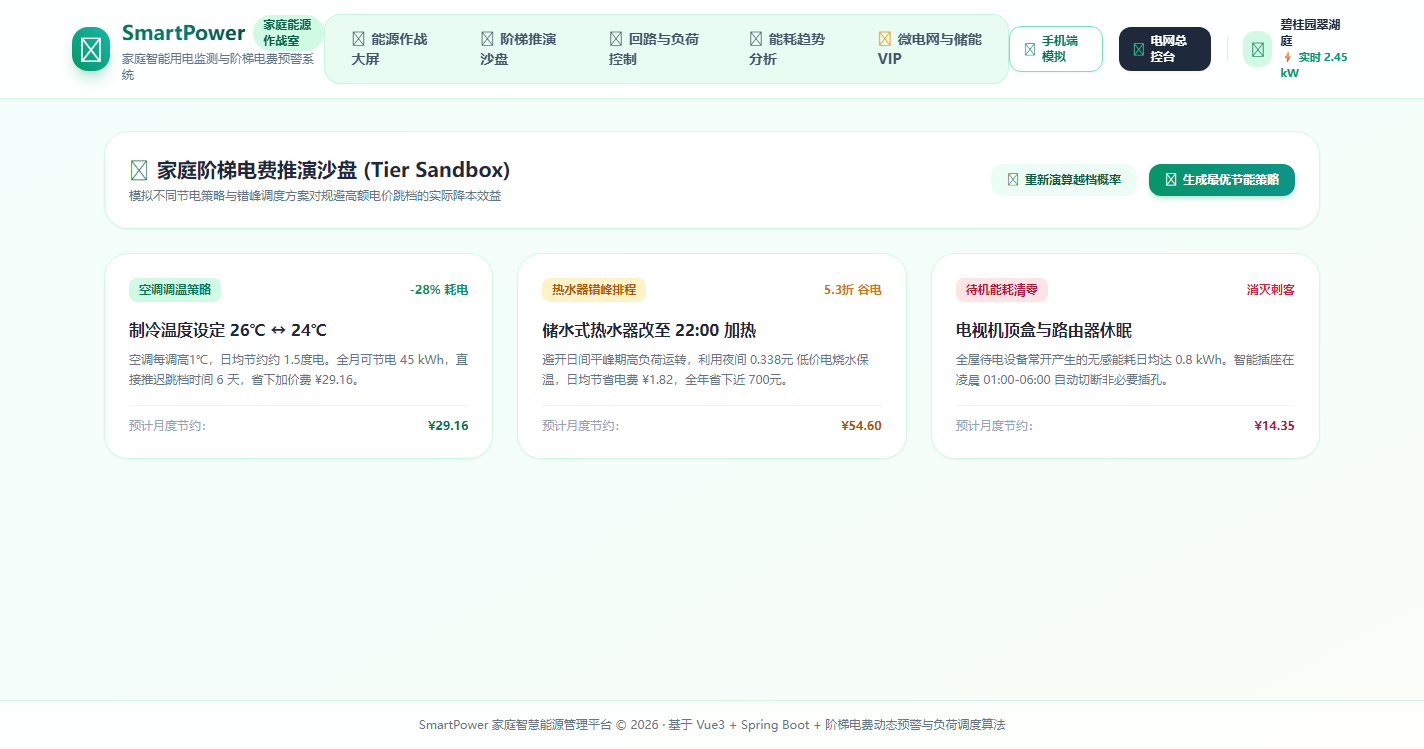Click 预计月度节约 label in water heater card
The image size is (1424, 749).
(x=581, y=426)
